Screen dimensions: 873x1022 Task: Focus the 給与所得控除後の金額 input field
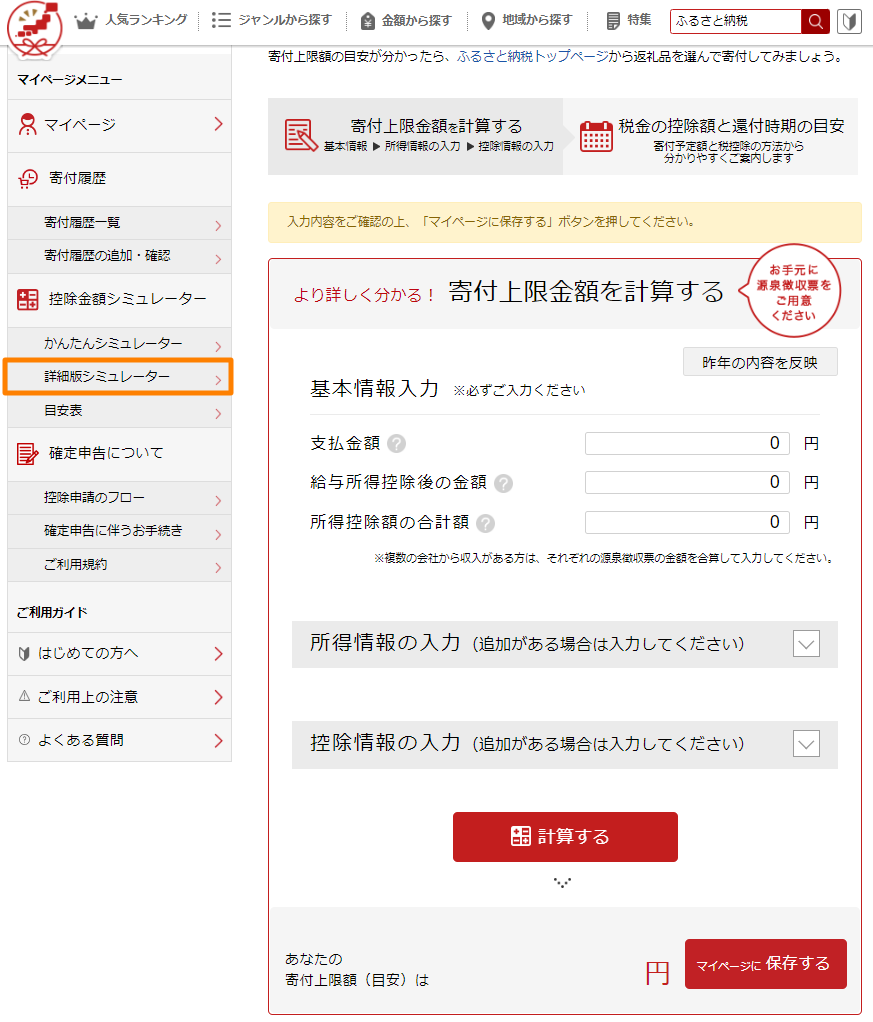[x=687, y=483]
